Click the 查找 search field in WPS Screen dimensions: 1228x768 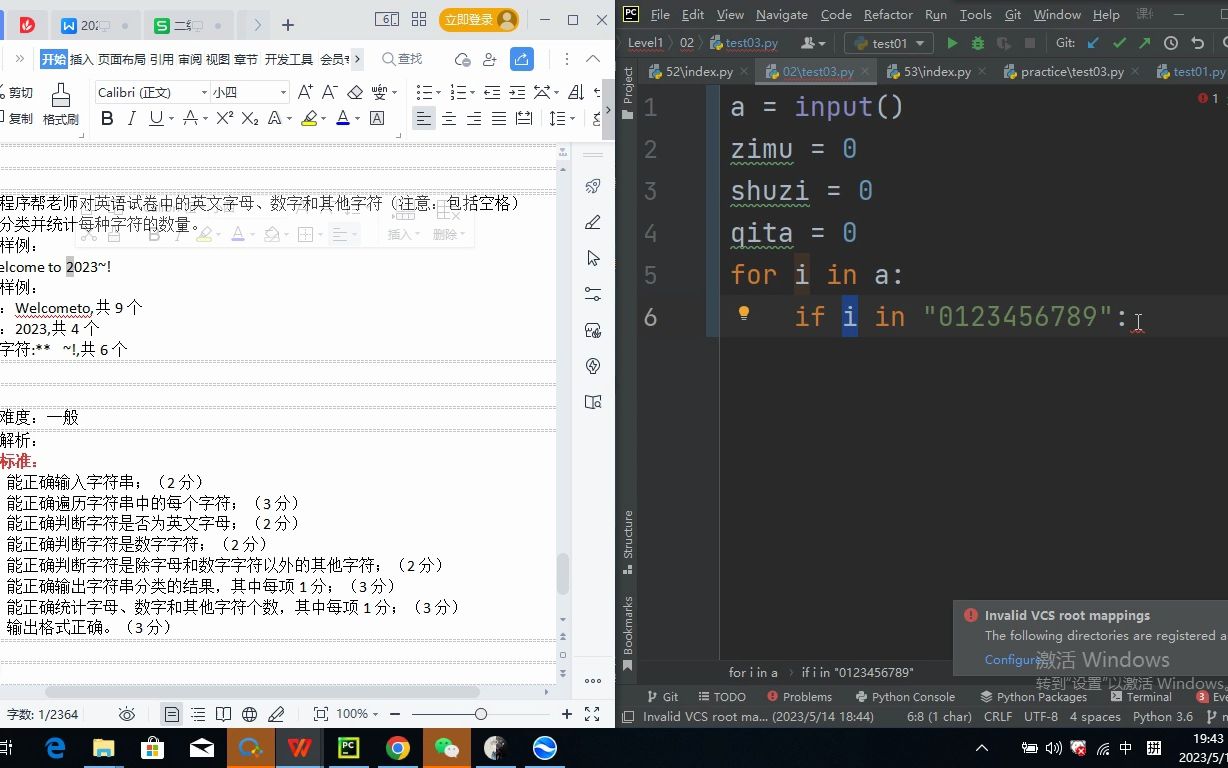[403, 59]
